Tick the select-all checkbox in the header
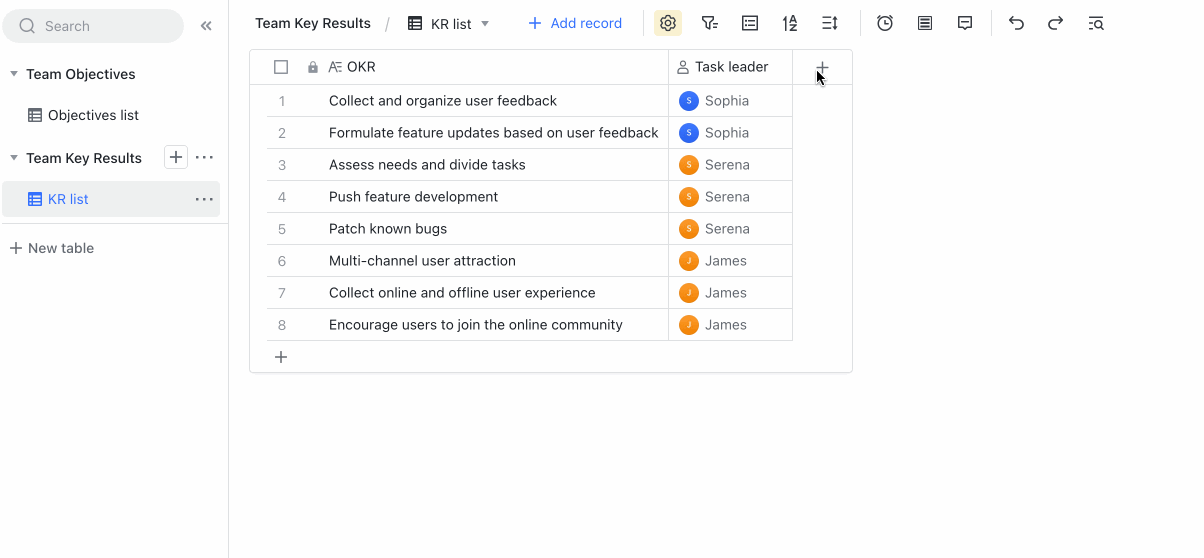 tap(281, 67)
